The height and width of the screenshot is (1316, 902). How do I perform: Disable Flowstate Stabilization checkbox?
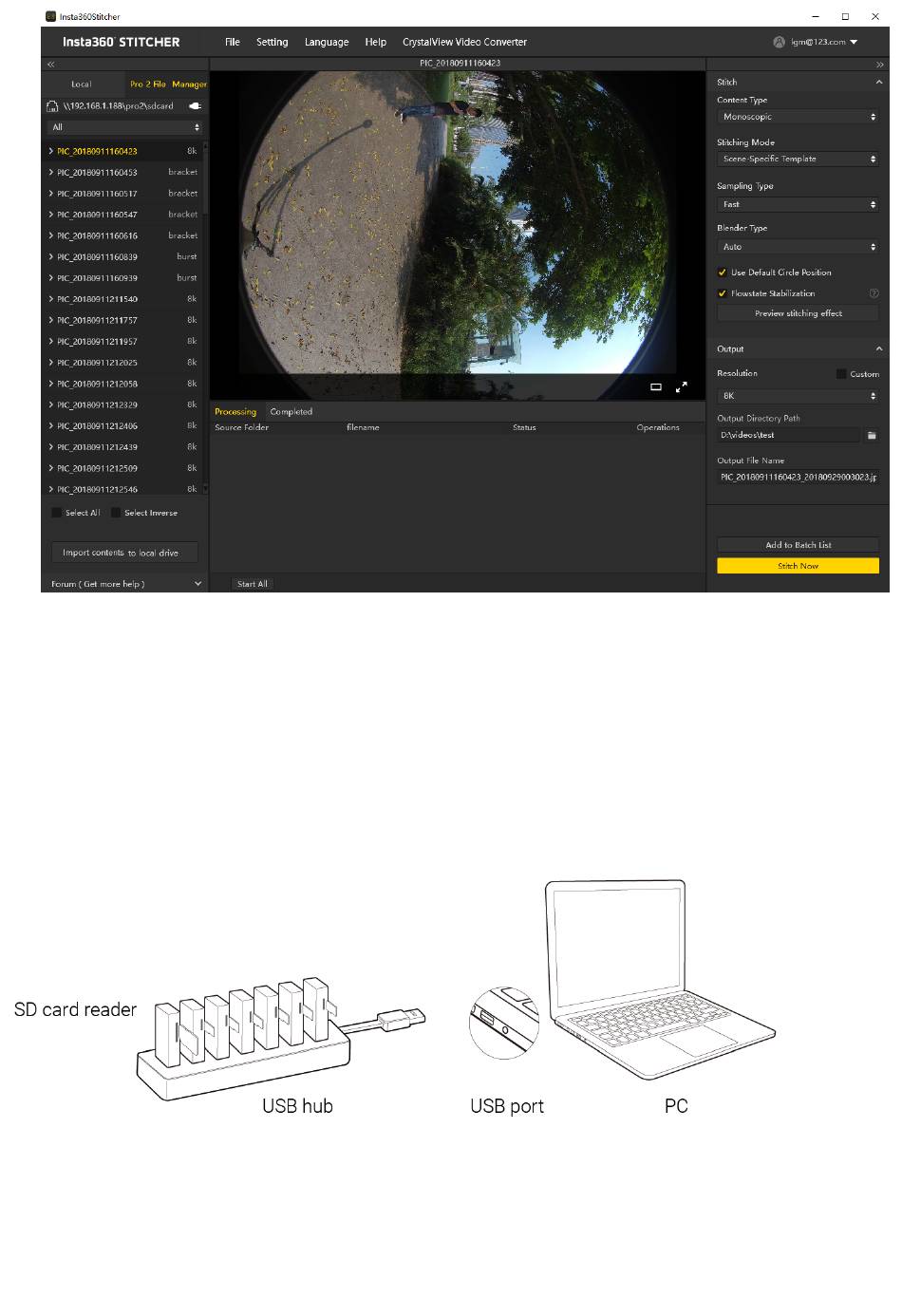point(722,293)
